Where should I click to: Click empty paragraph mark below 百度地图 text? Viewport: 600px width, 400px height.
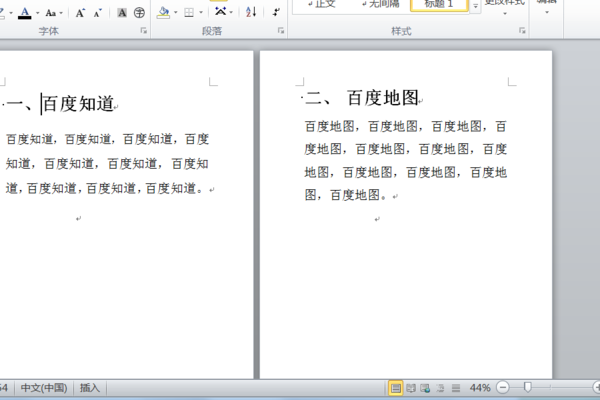click(377, 219)
